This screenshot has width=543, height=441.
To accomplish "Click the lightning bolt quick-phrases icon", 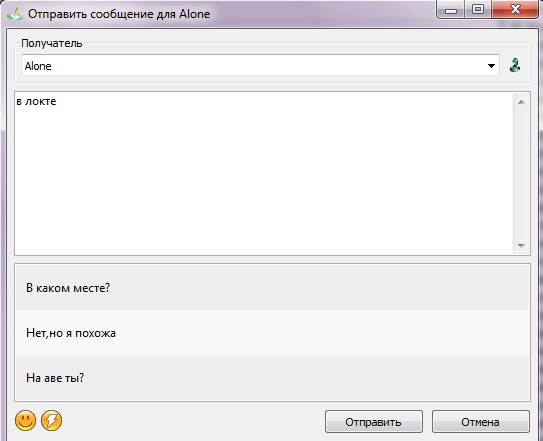I will click(x=52, y=421).
